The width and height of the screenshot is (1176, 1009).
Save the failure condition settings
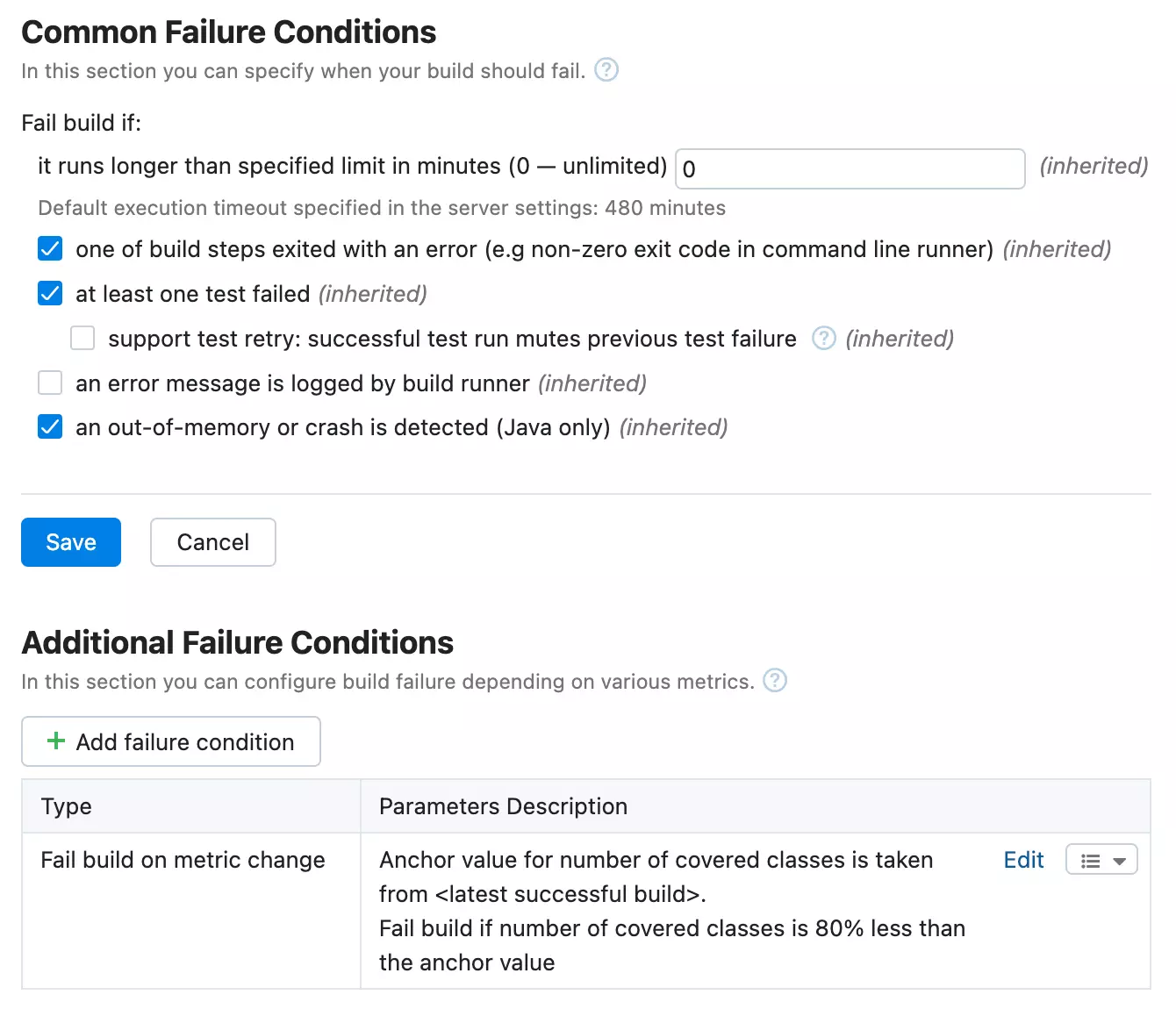coord(70,542)
